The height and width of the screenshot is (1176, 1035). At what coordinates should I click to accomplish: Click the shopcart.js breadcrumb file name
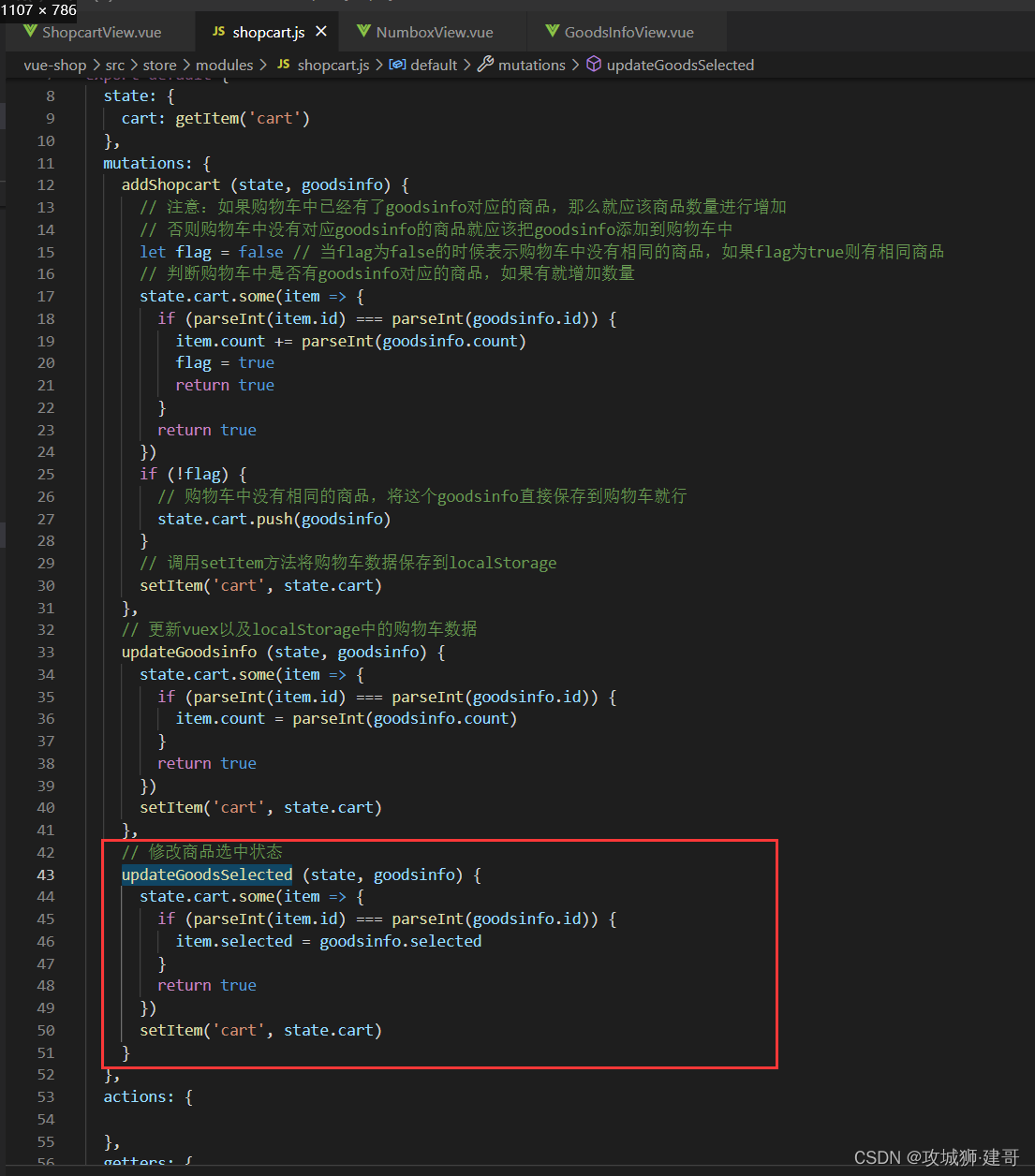(x=333, y=65)
